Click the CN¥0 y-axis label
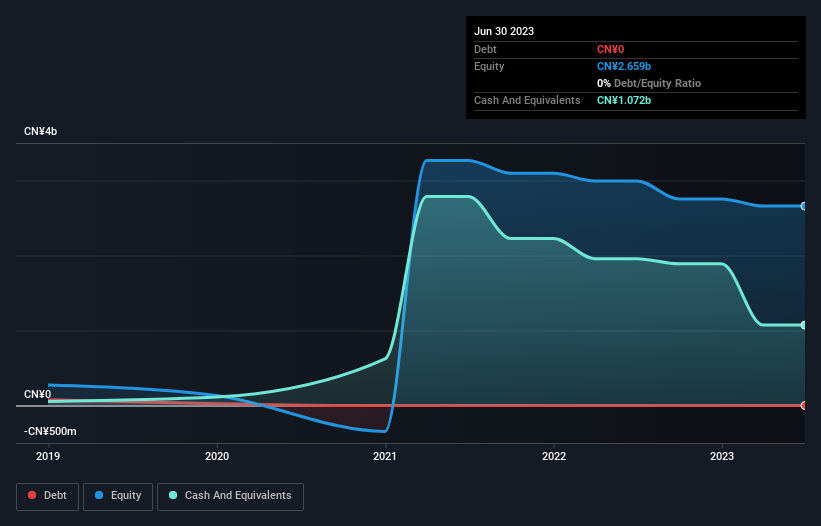 (37, 394)
